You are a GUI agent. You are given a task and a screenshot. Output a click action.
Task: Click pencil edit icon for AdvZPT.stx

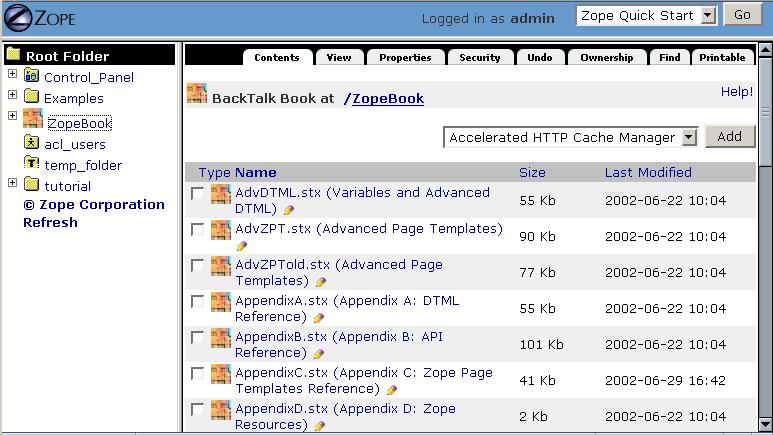[242, 246]
